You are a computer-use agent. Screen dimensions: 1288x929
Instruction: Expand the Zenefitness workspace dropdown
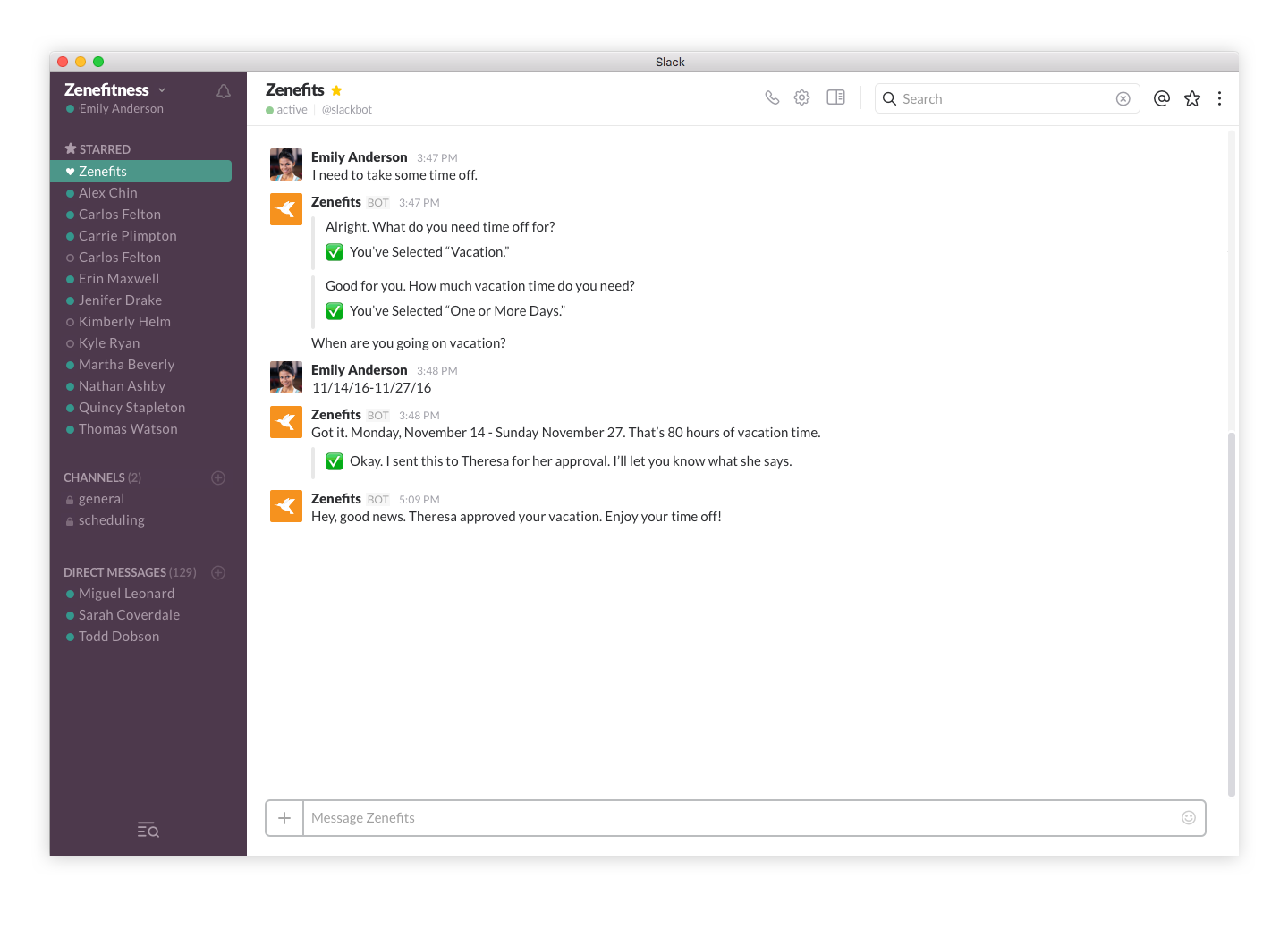(x=162, y=90)
